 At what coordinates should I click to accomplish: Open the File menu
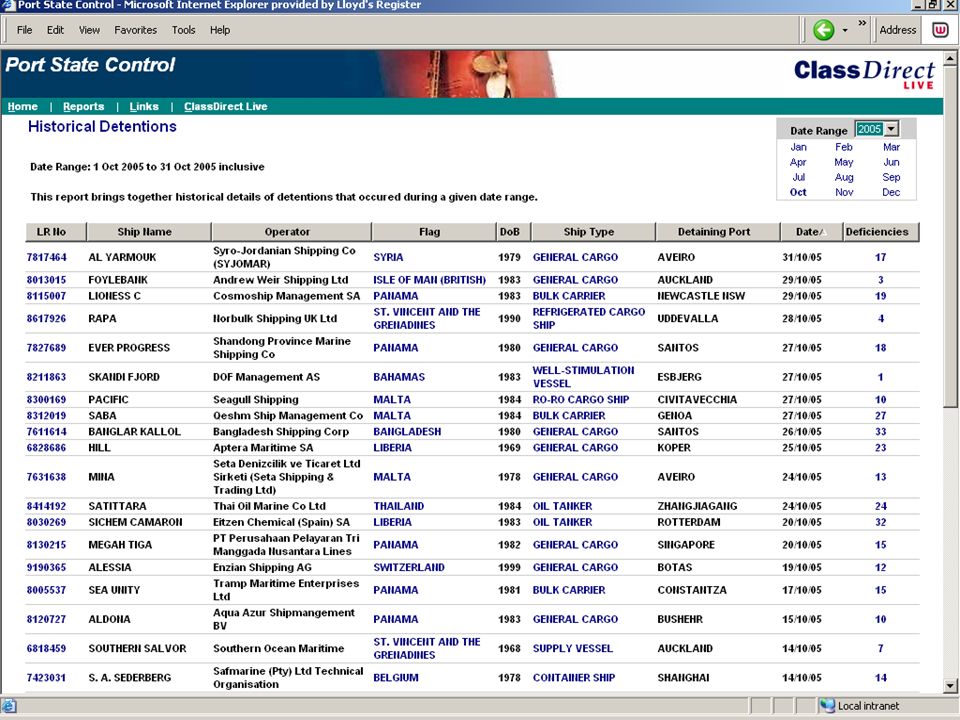[24, 30]
